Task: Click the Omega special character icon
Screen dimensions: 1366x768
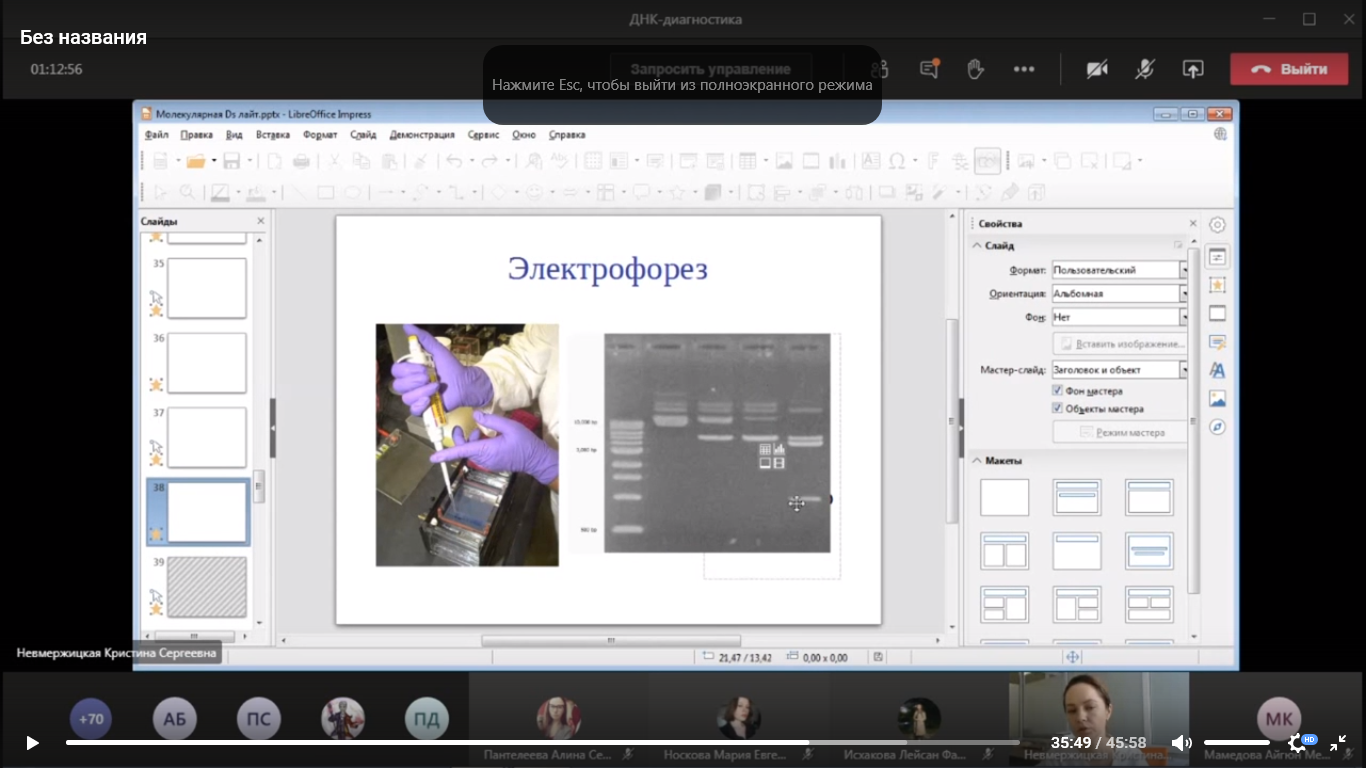Action: pos(897,161)
